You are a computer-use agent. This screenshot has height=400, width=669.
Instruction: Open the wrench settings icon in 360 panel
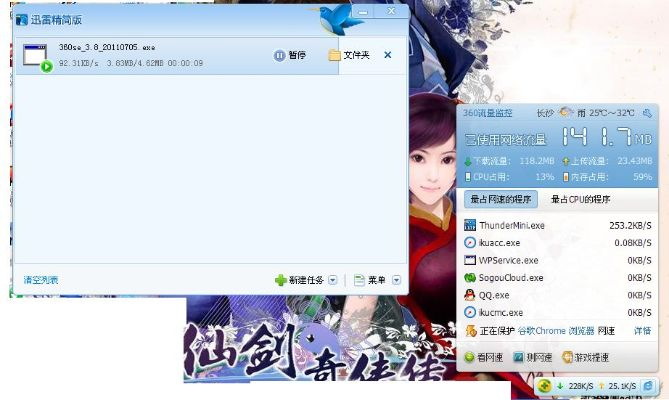[647, 113]
